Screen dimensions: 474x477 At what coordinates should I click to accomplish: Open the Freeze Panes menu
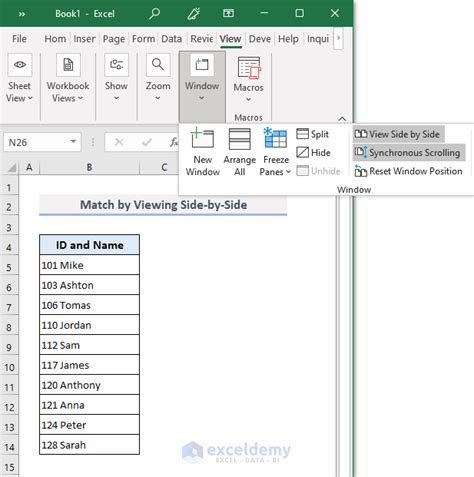[275, 152]
